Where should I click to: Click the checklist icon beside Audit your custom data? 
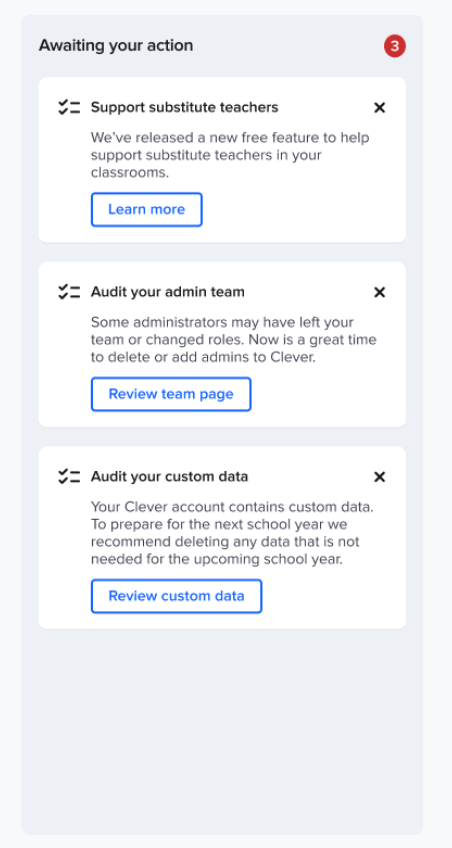tap(69, 476)
